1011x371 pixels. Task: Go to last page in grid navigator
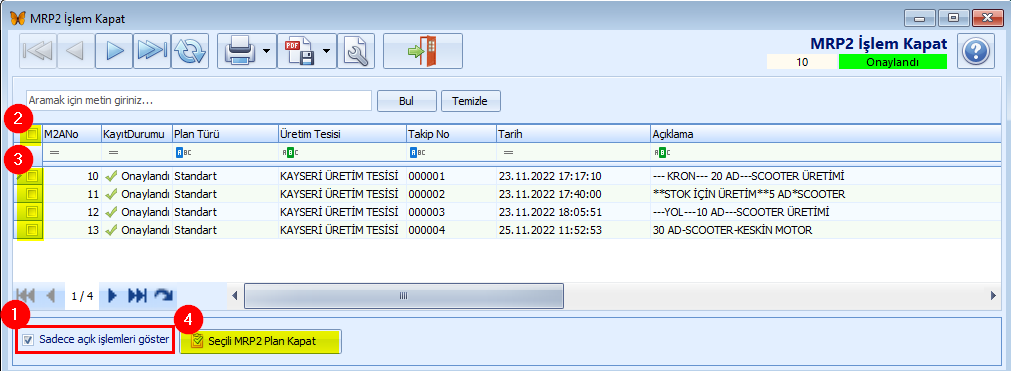coord(137,296)
